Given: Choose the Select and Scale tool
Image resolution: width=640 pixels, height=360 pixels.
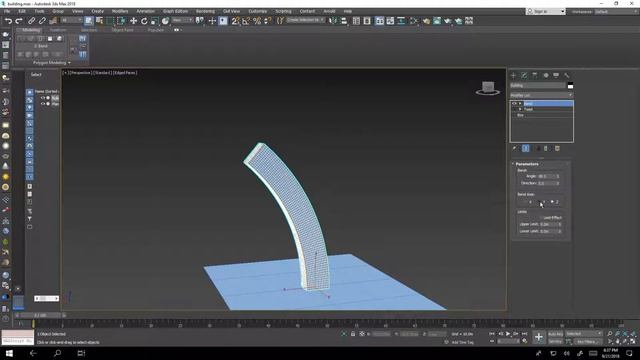Looking at the screenshot, I should [154, 21].
